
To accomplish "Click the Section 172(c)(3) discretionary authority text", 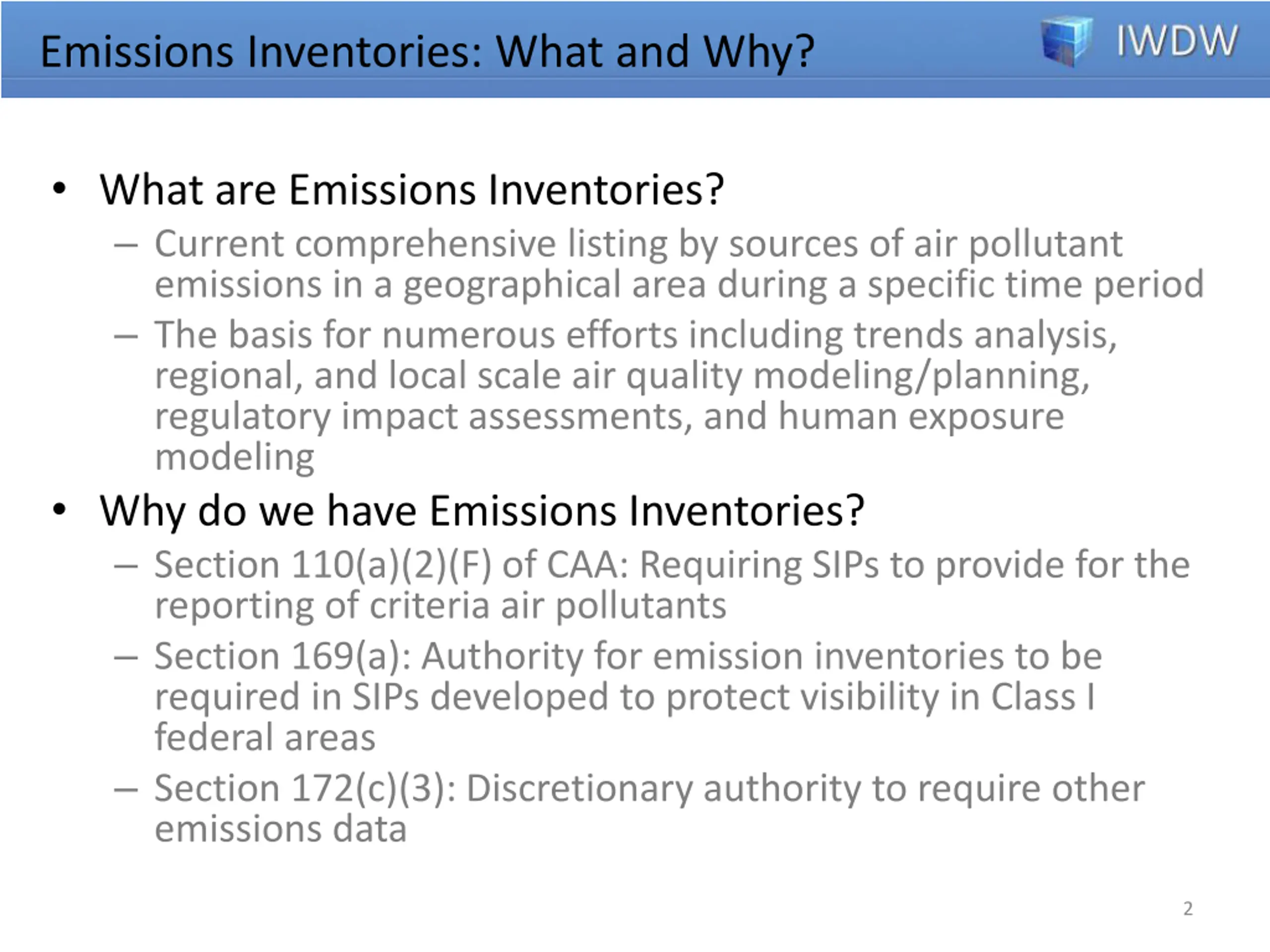I will click(x=650, y=809).
